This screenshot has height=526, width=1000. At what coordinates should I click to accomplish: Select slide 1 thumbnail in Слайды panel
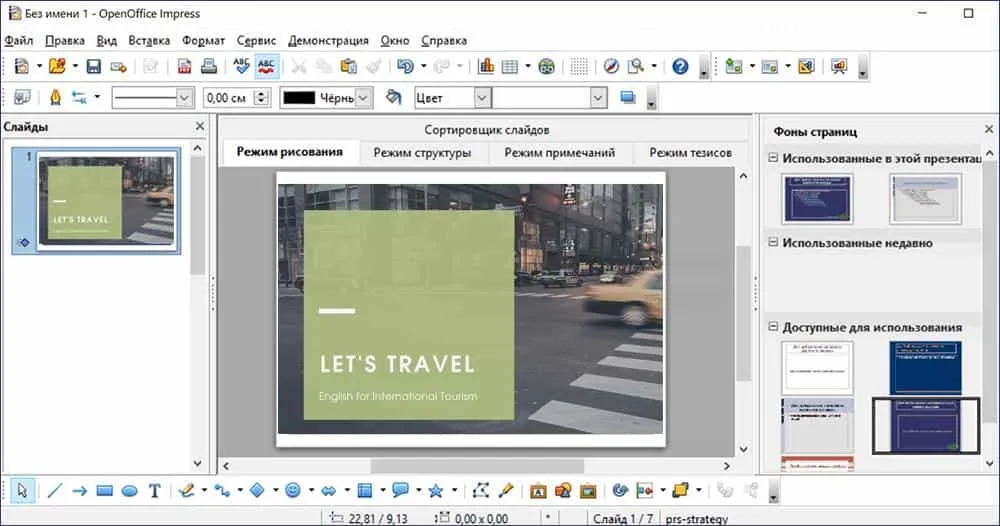[x=107, y=201]
